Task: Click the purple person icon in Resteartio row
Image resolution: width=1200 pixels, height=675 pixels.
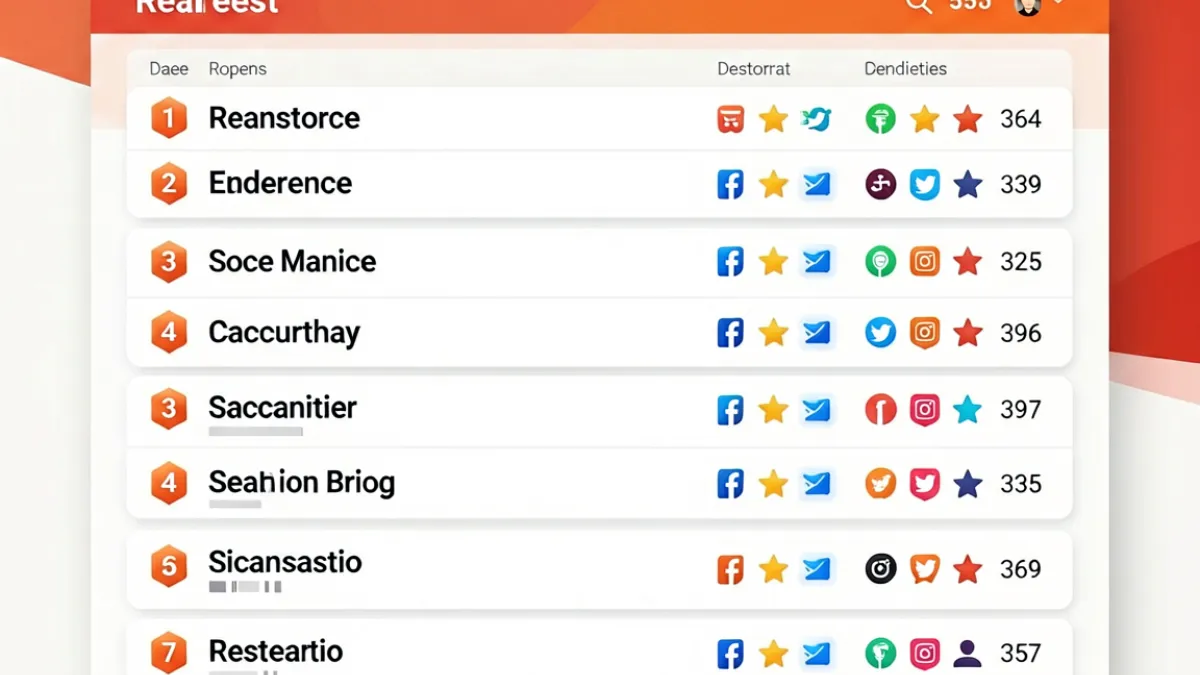Action: click(968, 654)
